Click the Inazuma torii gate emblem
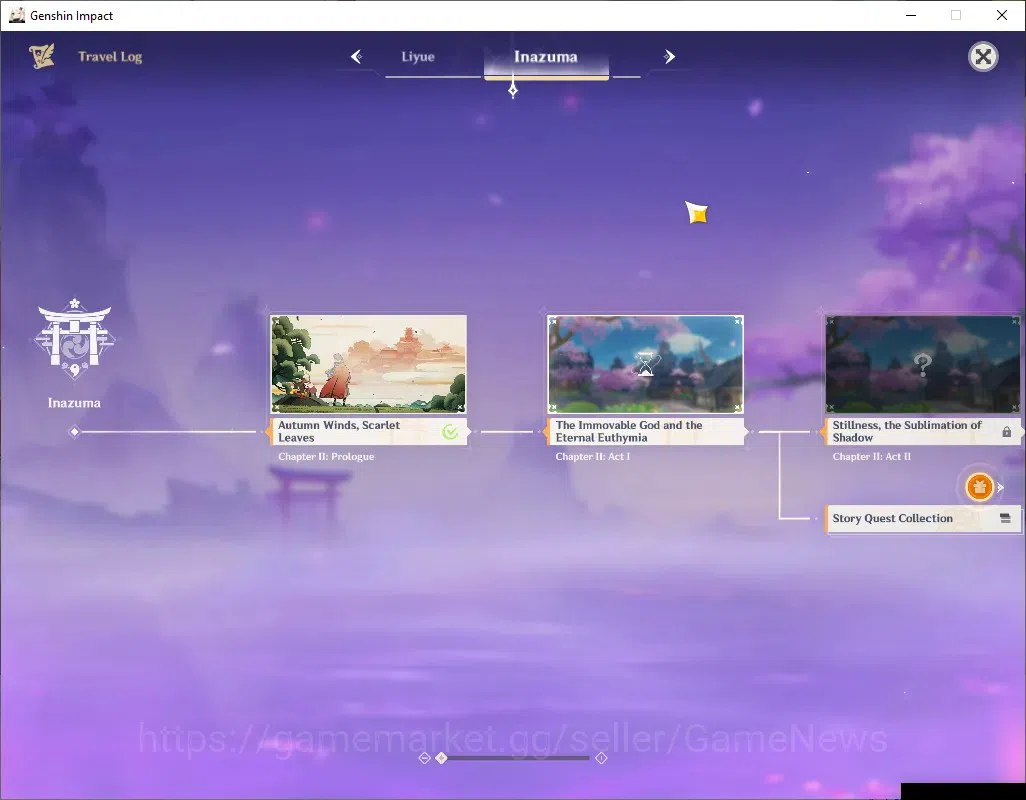Viewport: 1026px width, 800px height. pos(75,339)
